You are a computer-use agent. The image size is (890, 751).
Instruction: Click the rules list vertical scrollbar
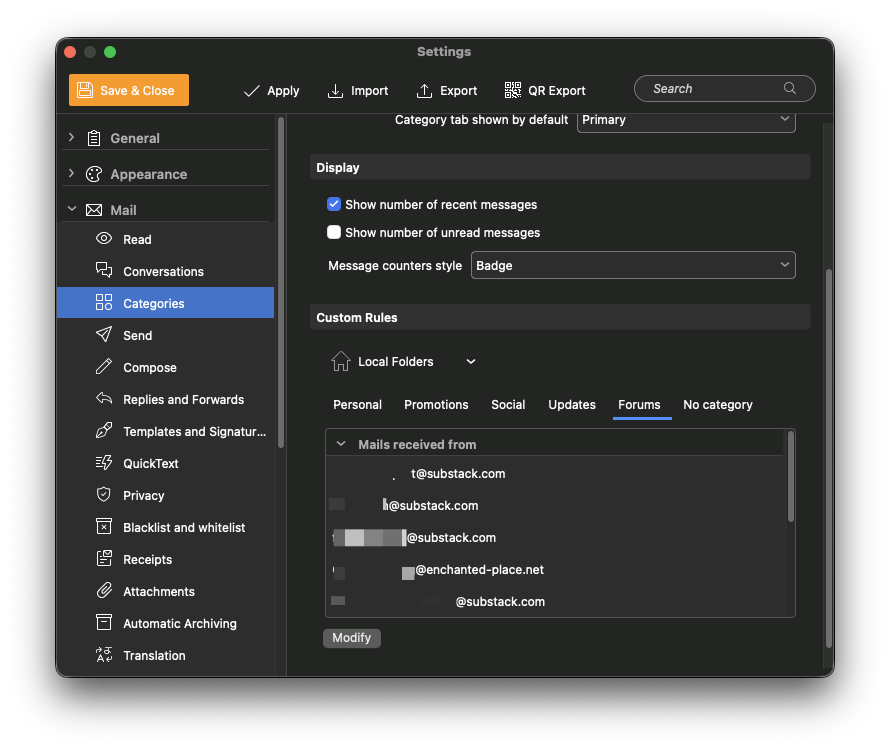click(790, 478)
